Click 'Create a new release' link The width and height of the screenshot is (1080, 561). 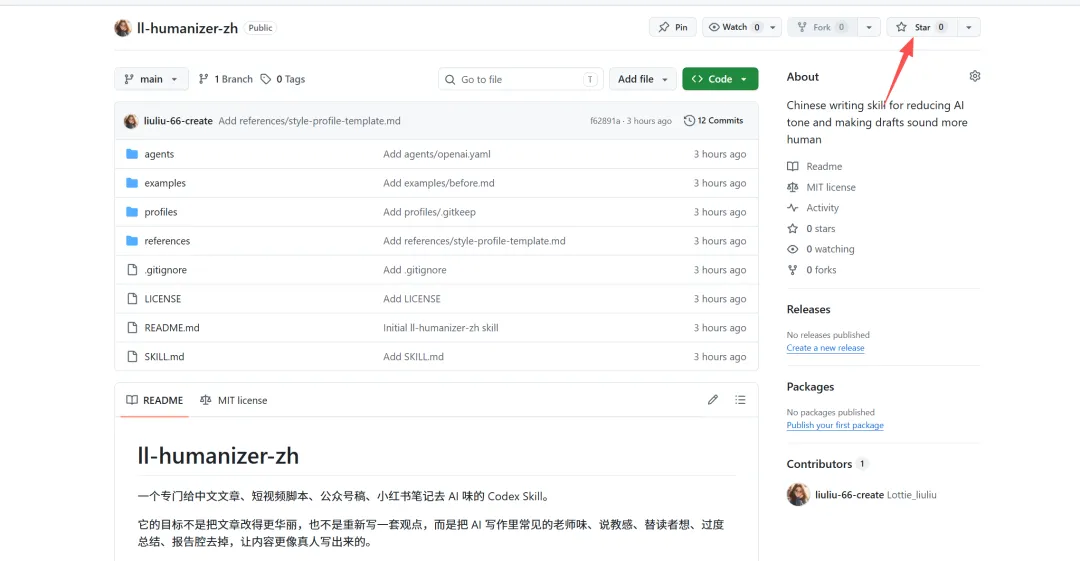pyautogui.click(x=825, y=348)
